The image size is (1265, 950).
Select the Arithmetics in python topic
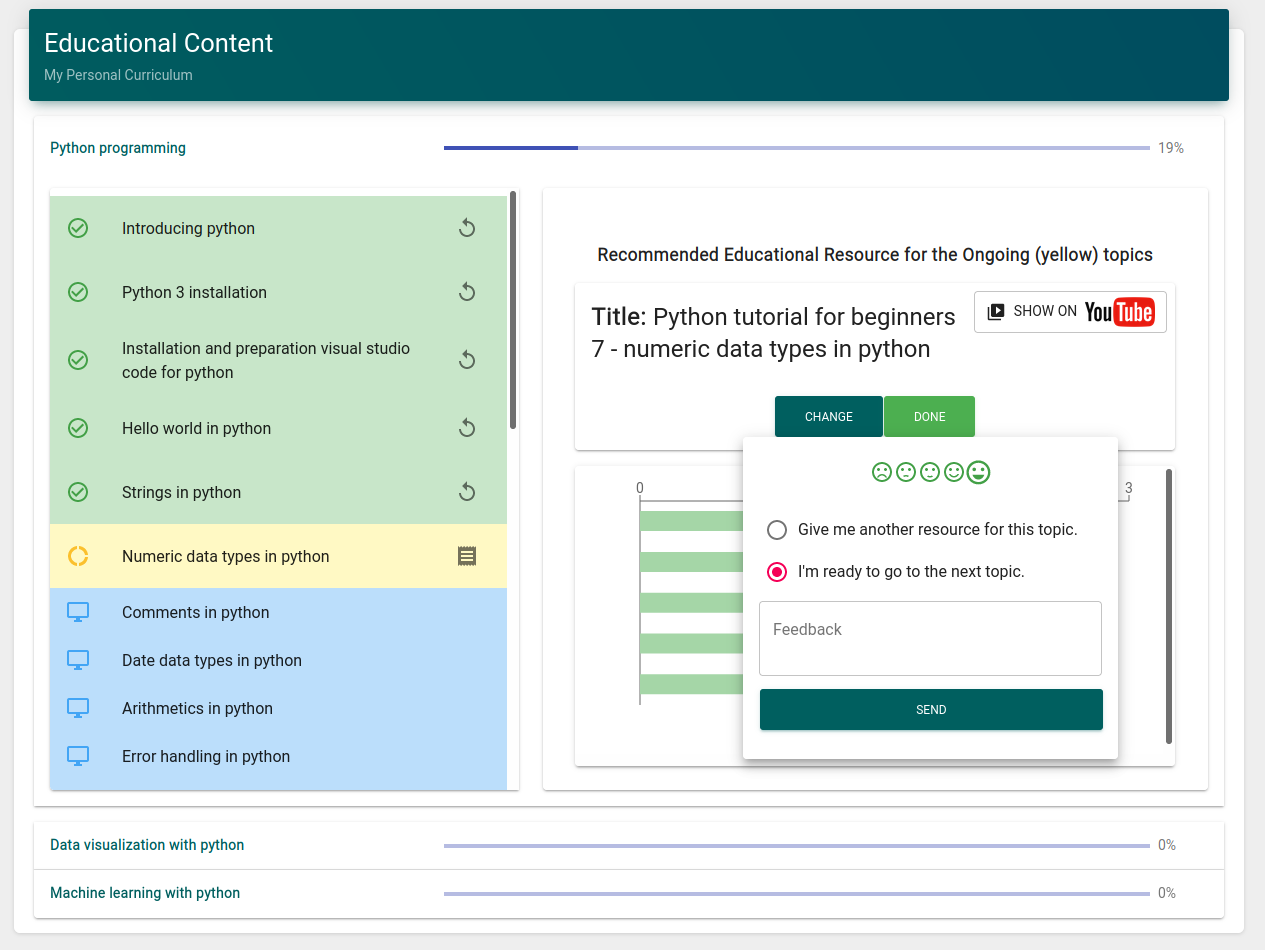278,708
